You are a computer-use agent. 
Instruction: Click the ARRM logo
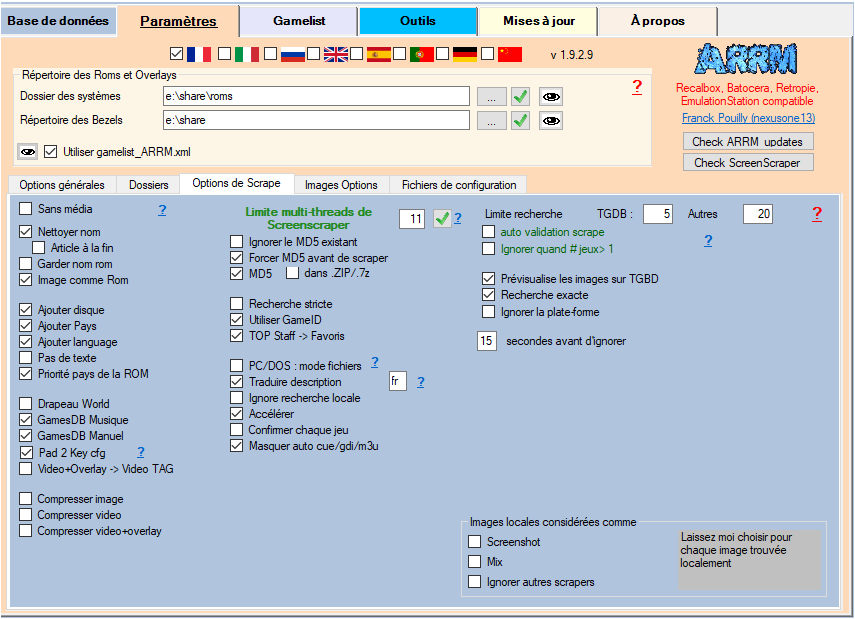pyautogui.click(x=747, y=60)
